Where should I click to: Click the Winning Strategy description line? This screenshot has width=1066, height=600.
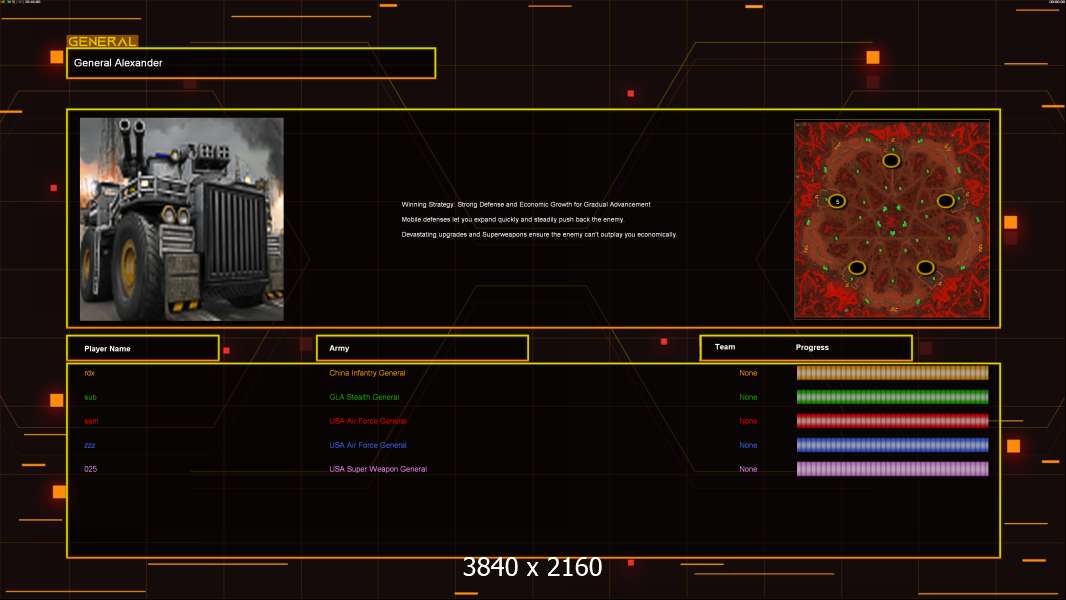[x=526, y=205]
